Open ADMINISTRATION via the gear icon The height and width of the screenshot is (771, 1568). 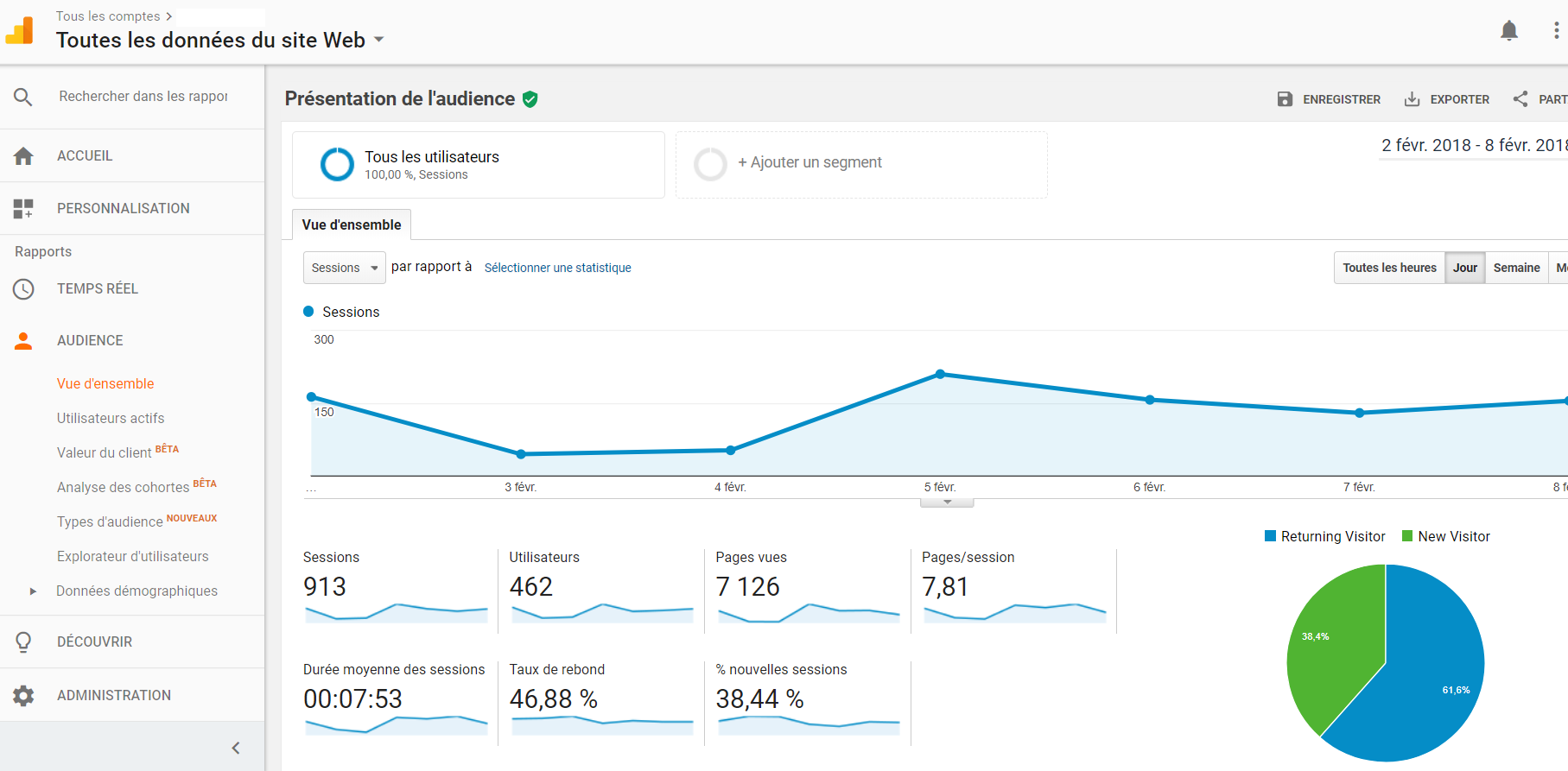coord(23,696)
